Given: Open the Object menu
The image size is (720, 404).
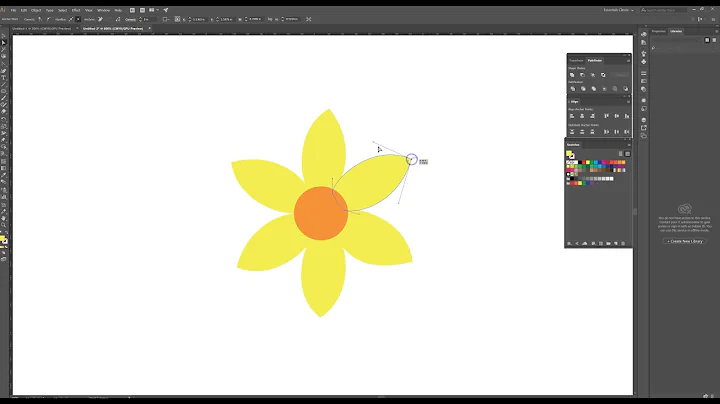Looking at the screenshot, I should [x=36, y=10].
